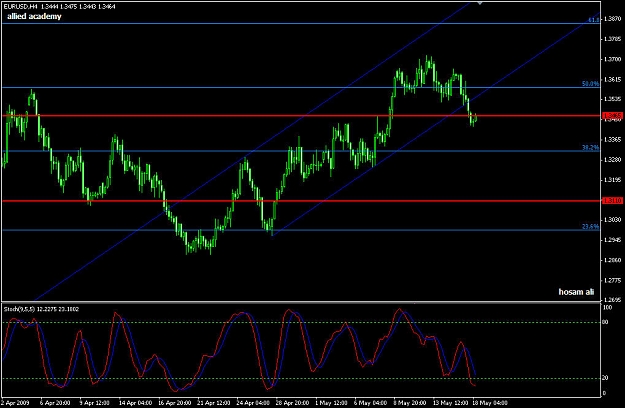Click the '13 May 12:00' date label

tap(450, 403)
